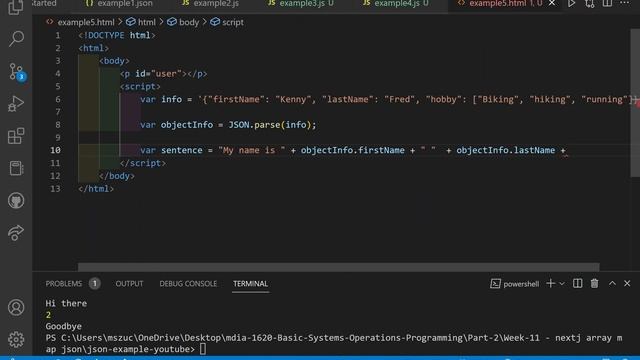Screen dimensions: 640x360
Task: Kill terminal with trash icon
Action: pos(594,283)
